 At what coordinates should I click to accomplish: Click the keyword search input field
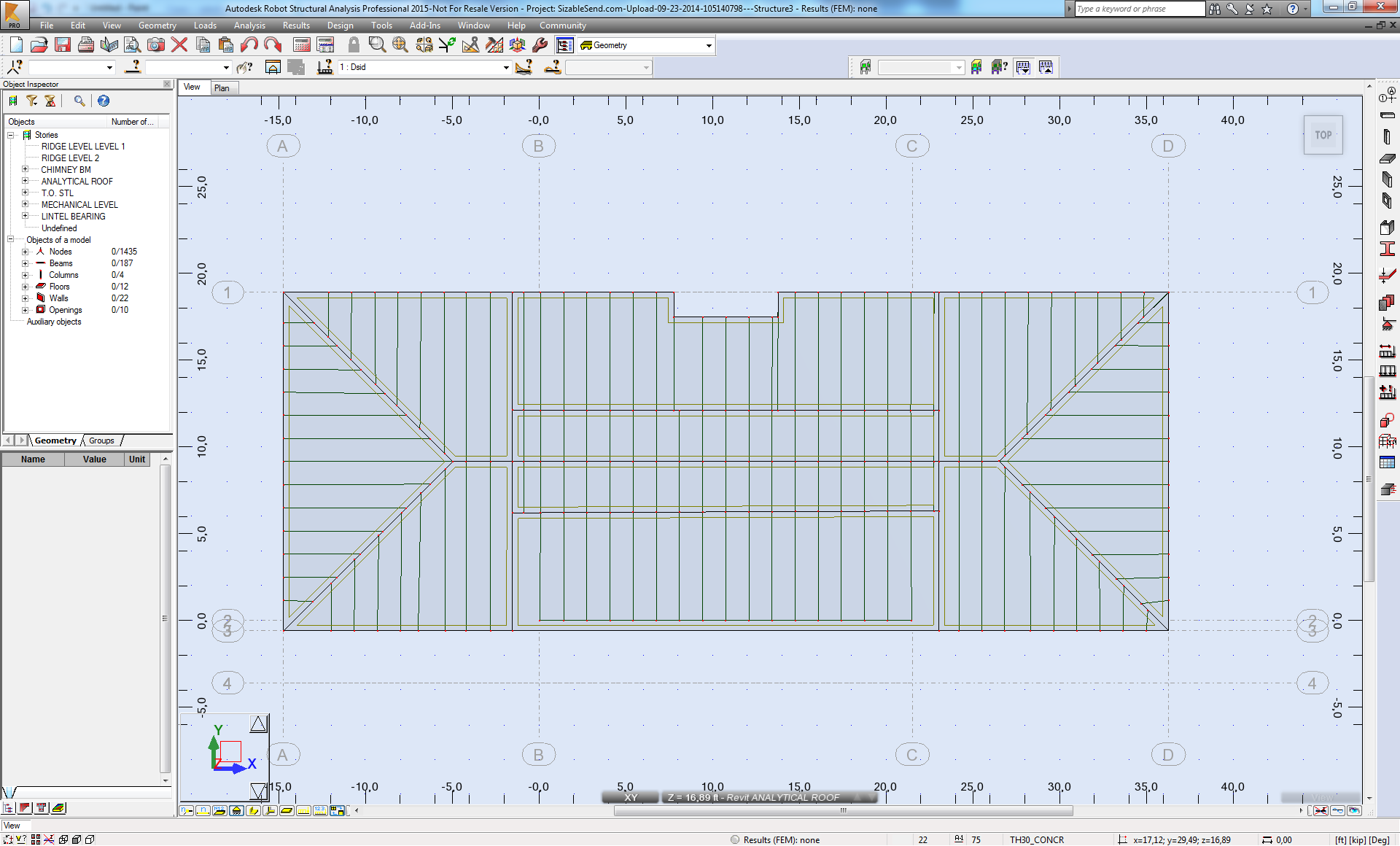coord(1140,9)
